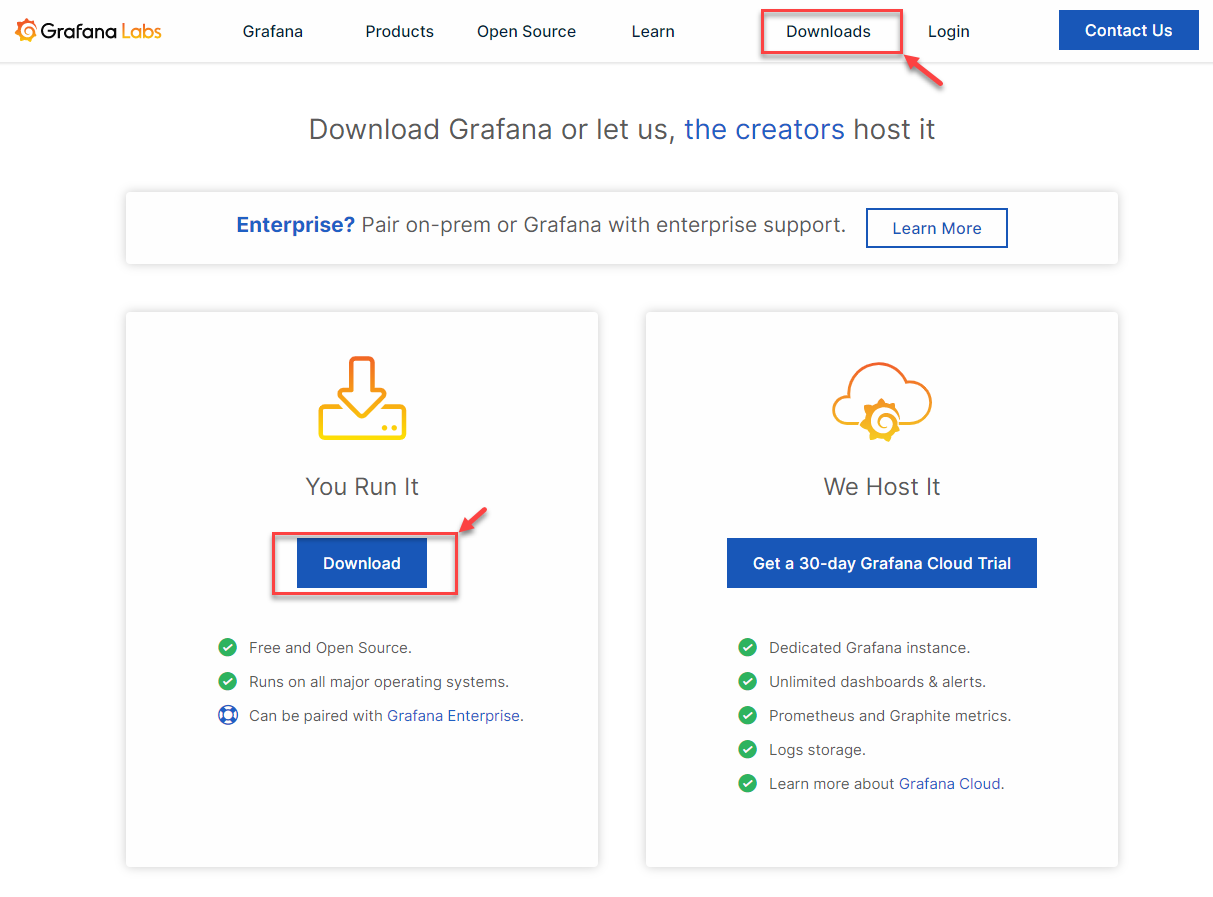
Task: Click the lifebuoy icon beside Grafana Enterprise text
Action: [228, 715]
